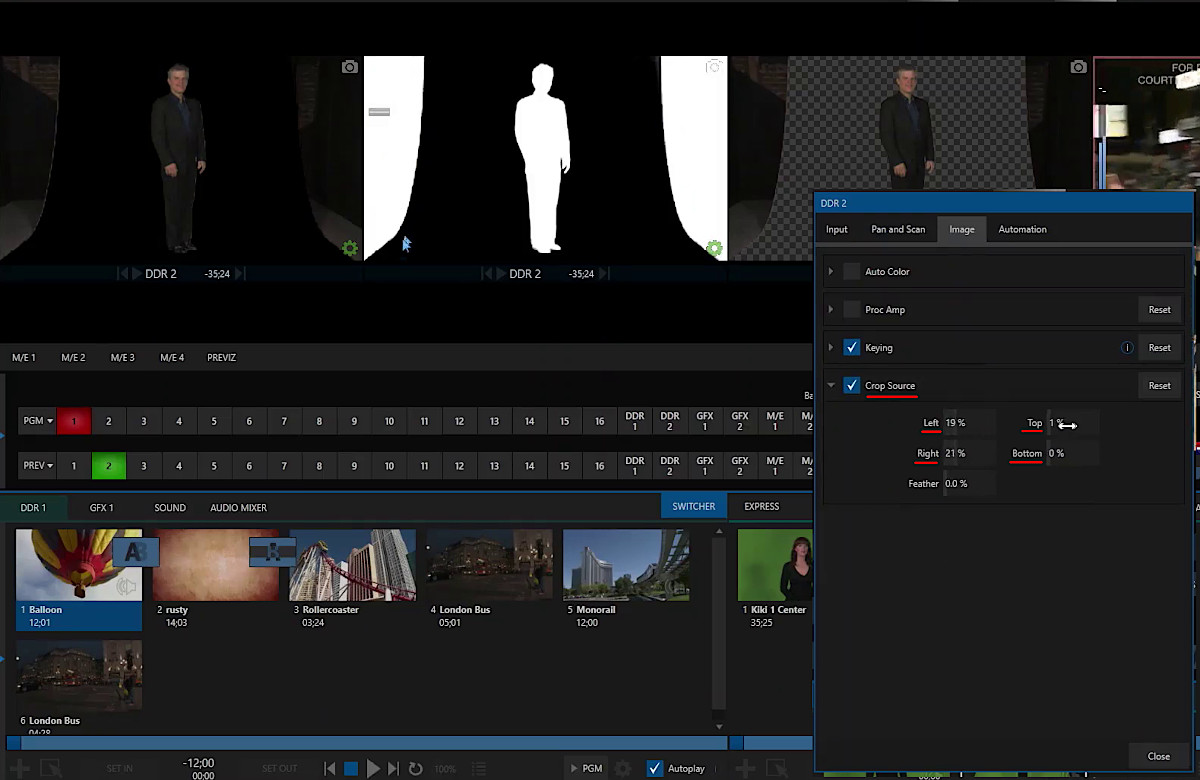The image size is (1200, 780).
Task: Click speaker icon on Balloon thumbnail
Action: (127, 587)
